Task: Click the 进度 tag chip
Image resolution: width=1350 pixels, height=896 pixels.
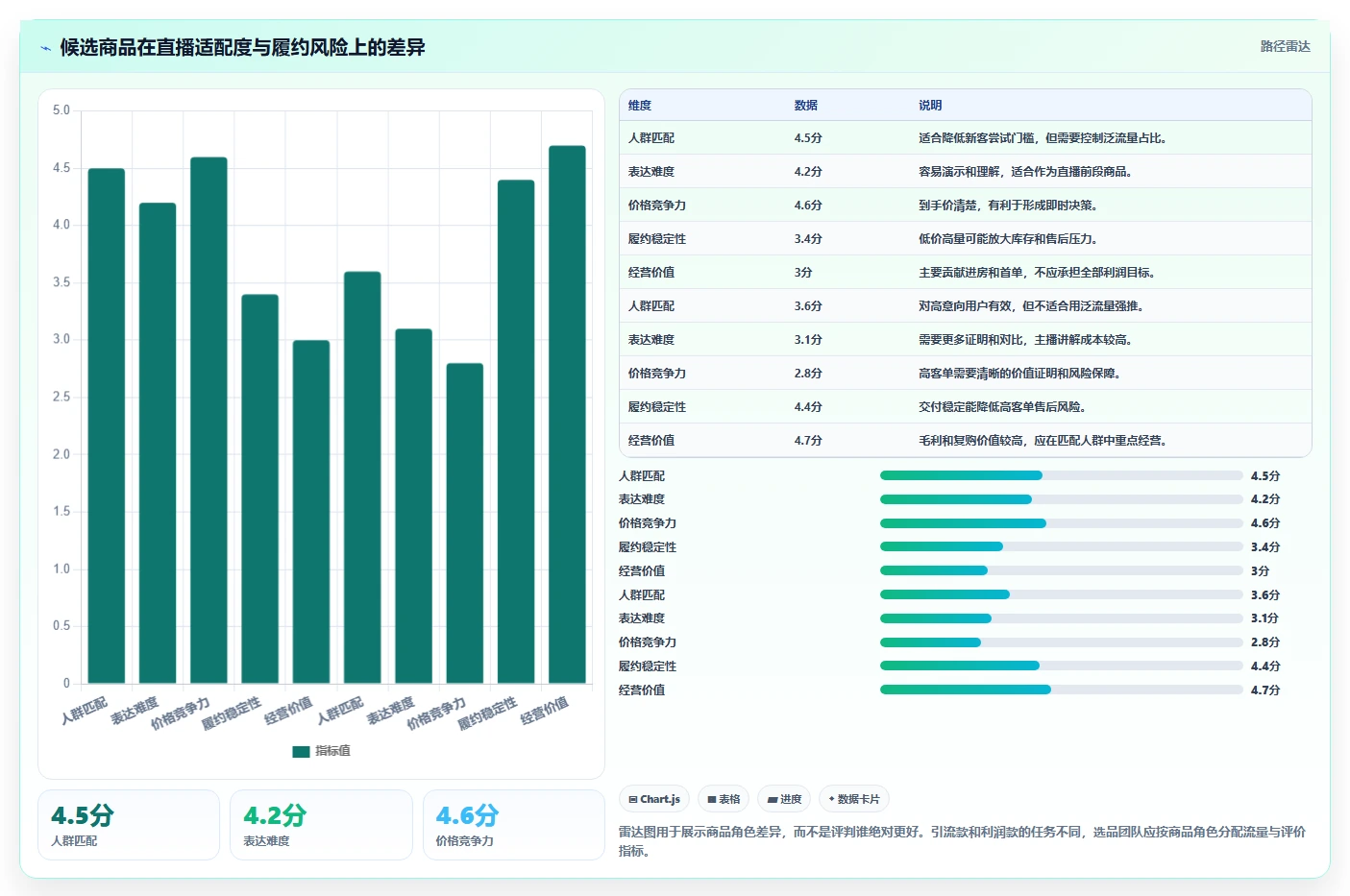Action: click(x=784, y=799)
